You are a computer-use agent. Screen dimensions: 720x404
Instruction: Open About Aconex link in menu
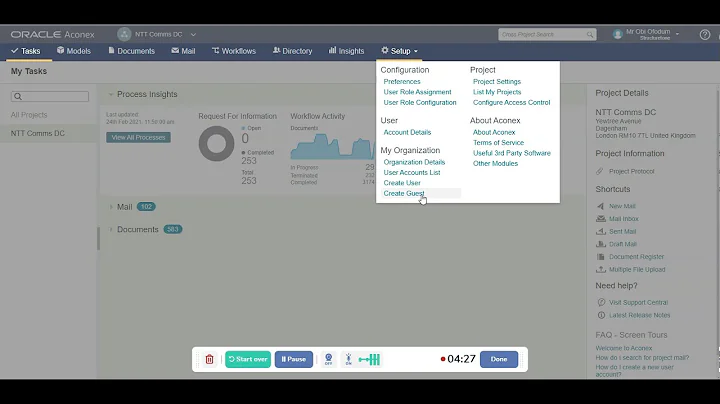point(494,132)
